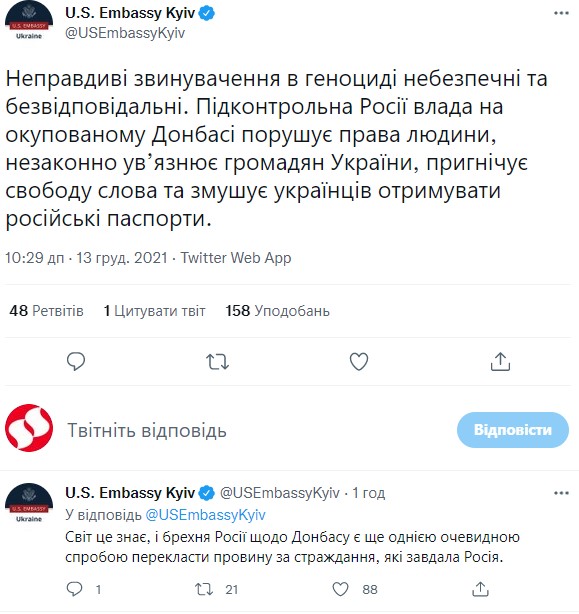Click the reply icon on the second tweet

tap(74, 589)
